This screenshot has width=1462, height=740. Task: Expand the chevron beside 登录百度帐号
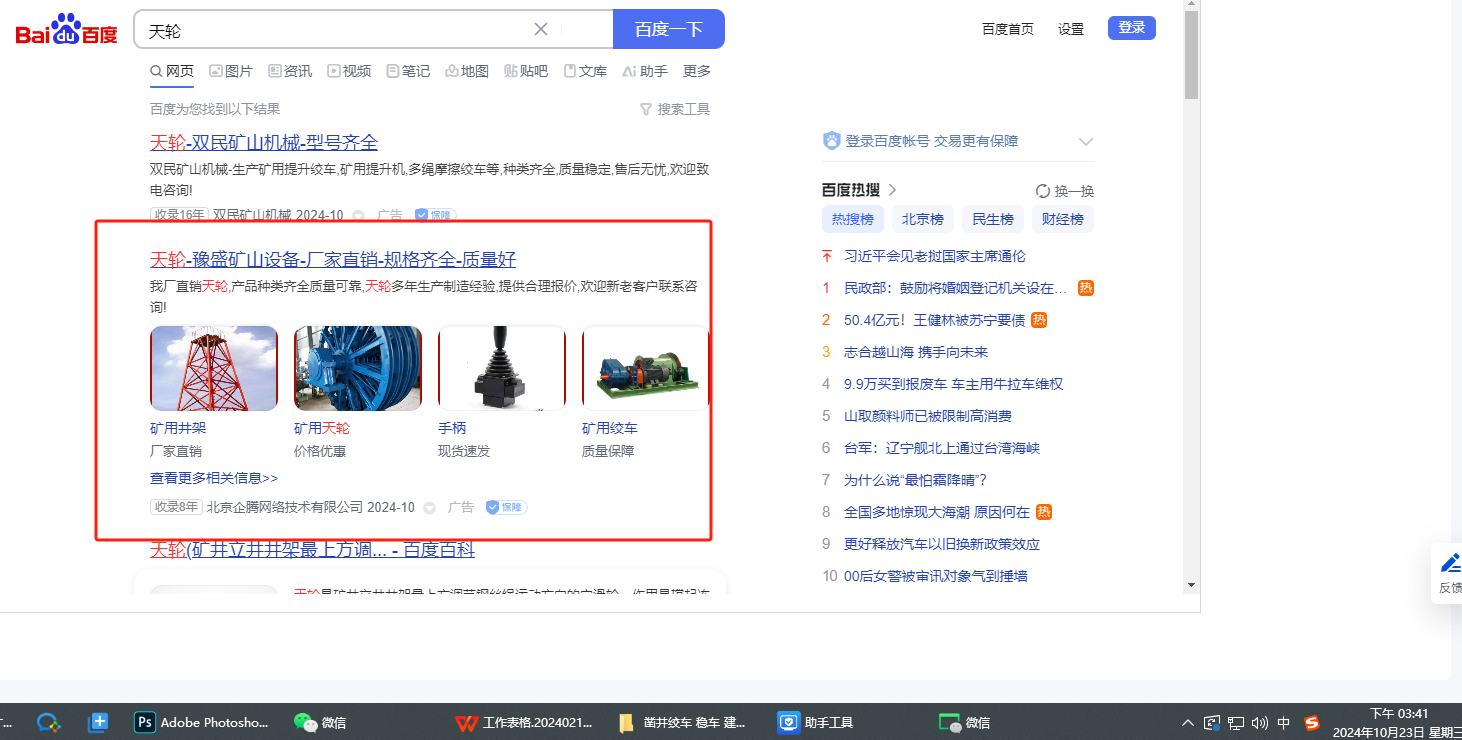[1086, 142]
